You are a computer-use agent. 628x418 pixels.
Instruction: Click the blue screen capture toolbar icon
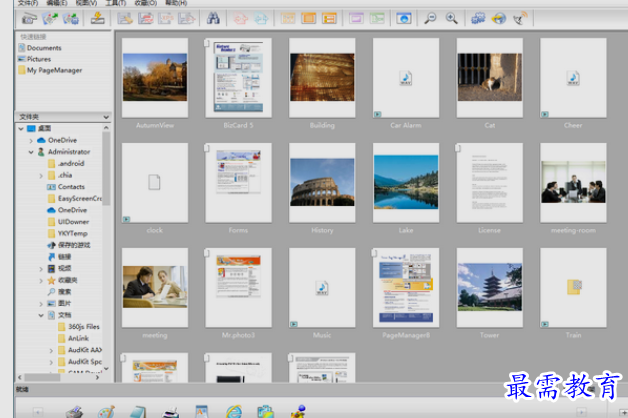point(404,18)
